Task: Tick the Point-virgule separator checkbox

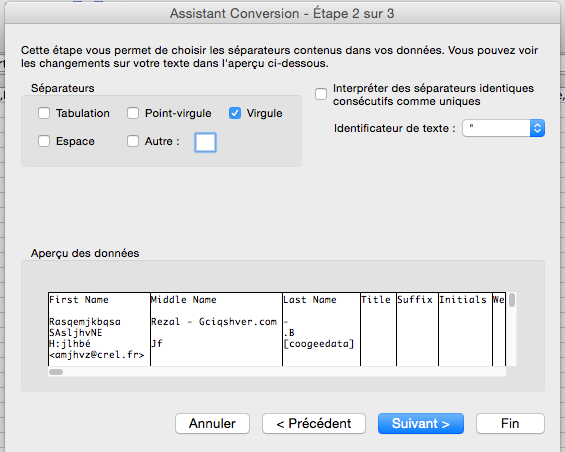Action: click(x=133, y=113)
